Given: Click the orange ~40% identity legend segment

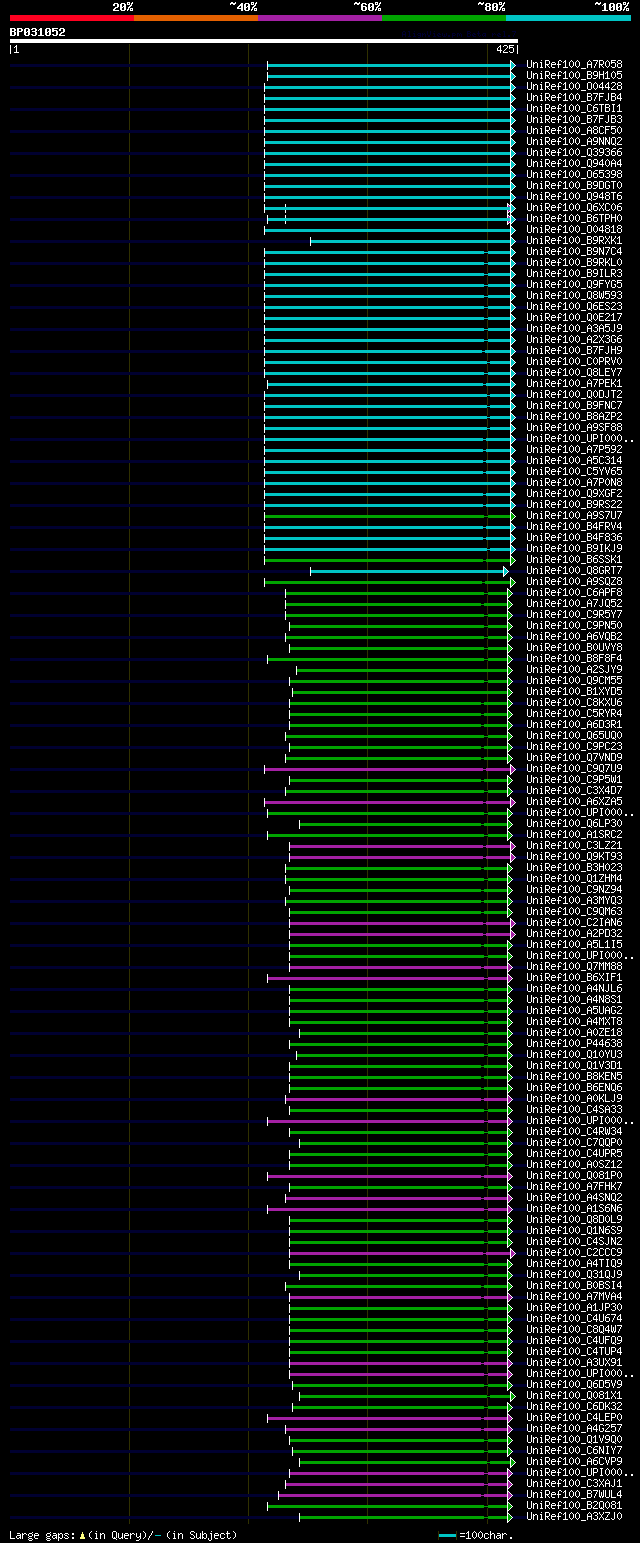Looking at the screenshot, I should coord(195,18).
